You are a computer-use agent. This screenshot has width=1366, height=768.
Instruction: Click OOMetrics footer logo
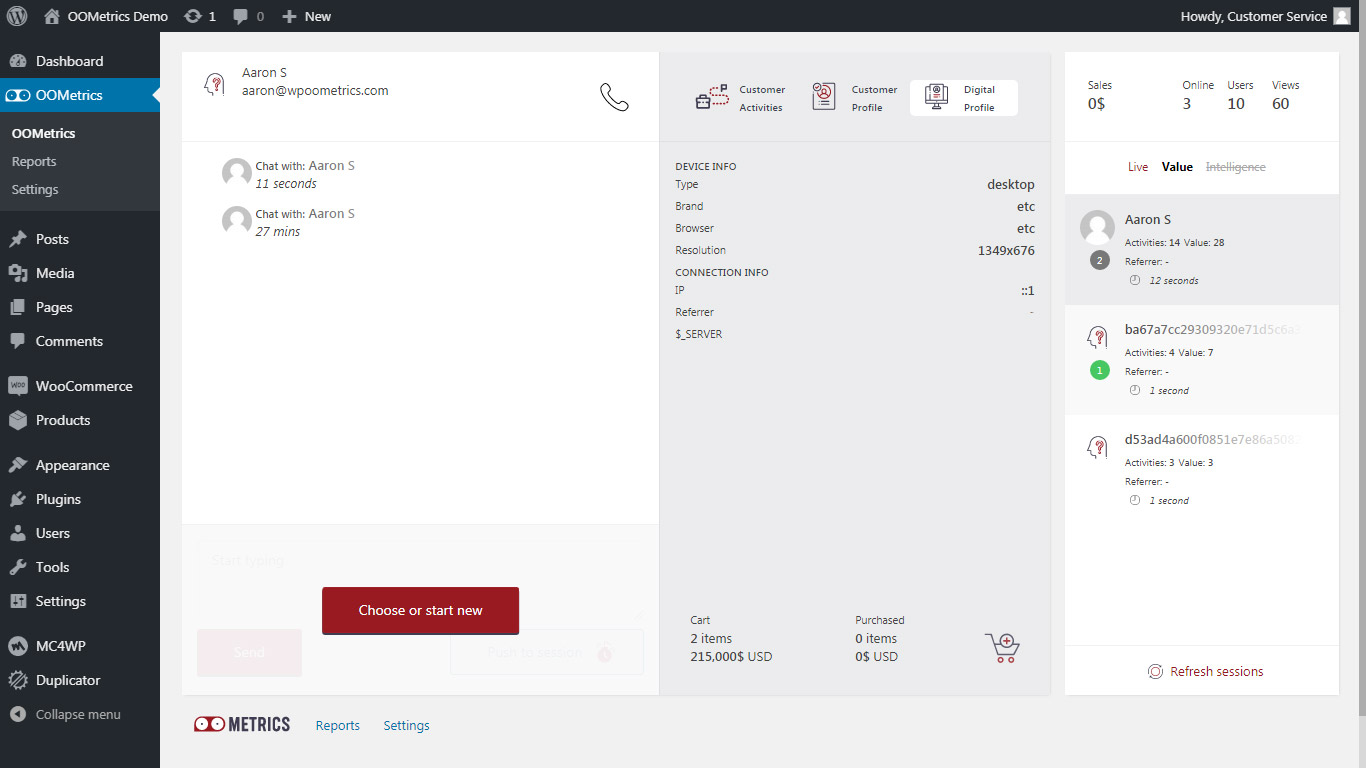pyautogui.click(x=242, y=725)
